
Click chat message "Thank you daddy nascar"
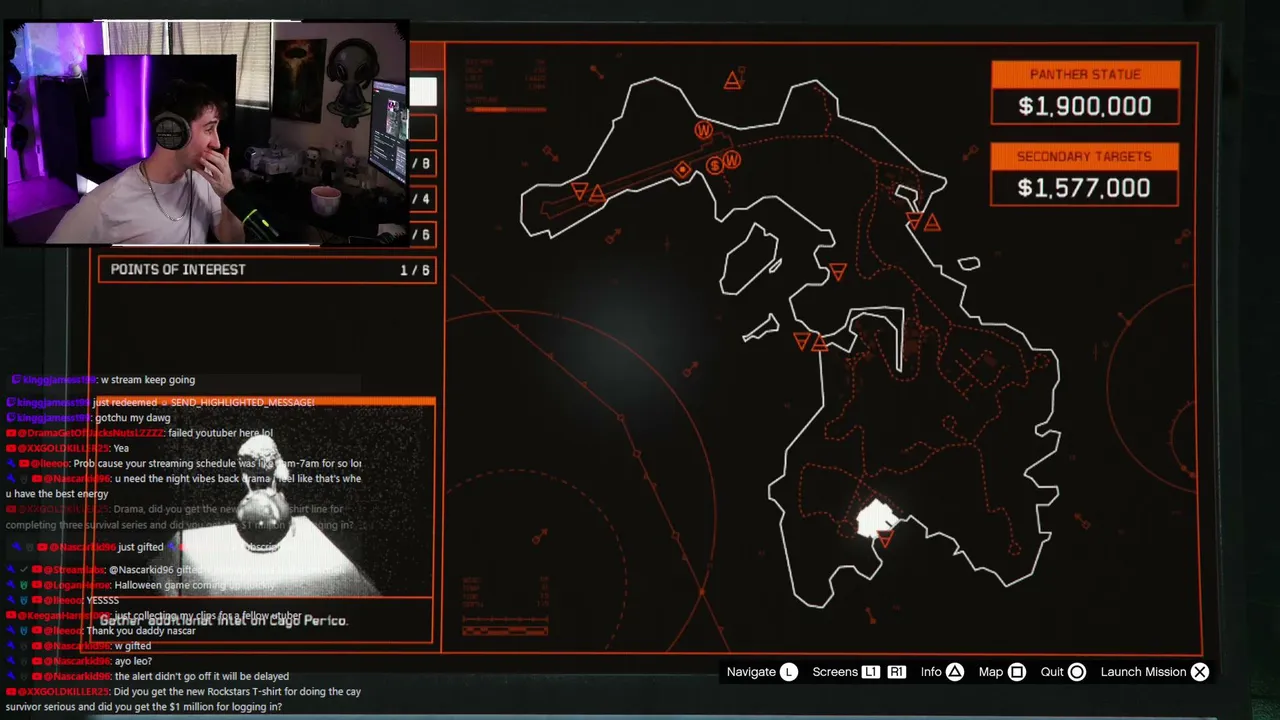[x=141, y=631]
